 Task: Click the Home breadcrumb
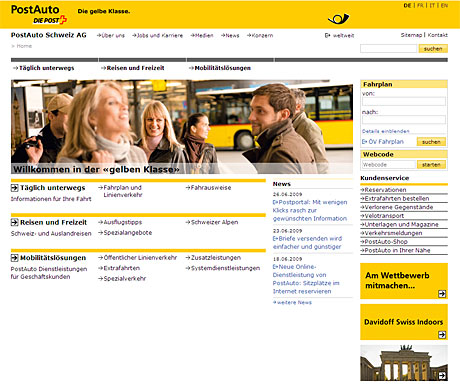tap(24, 46)
